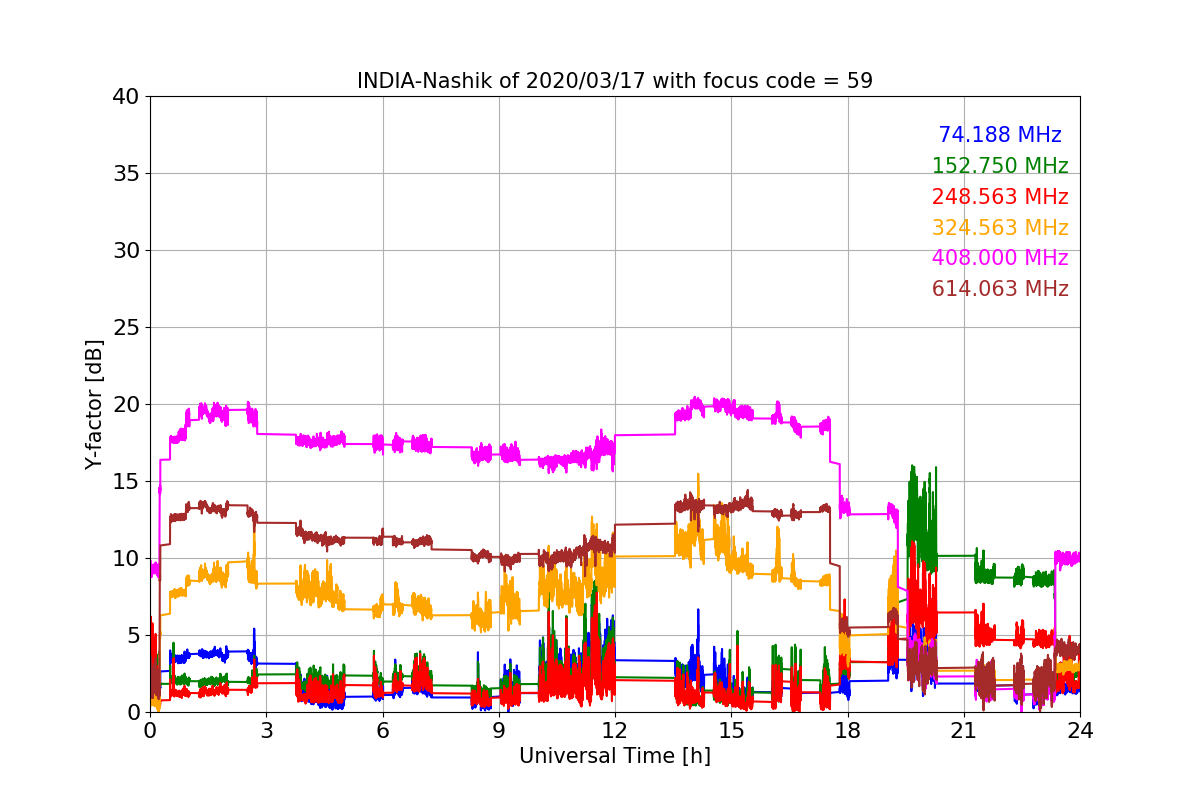Click the x-axis tick label 3
This screenshot has height=800, width=1200.
(x=266, y=730)
